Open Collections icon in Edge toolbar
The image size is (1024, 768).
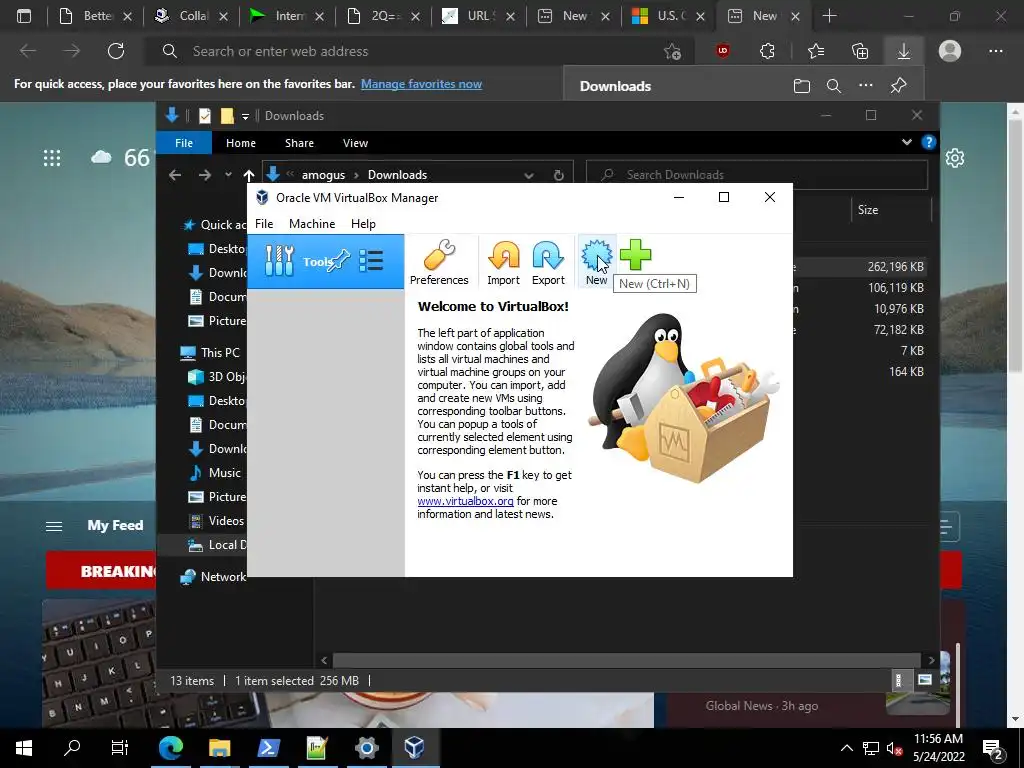tap(860, 51)
